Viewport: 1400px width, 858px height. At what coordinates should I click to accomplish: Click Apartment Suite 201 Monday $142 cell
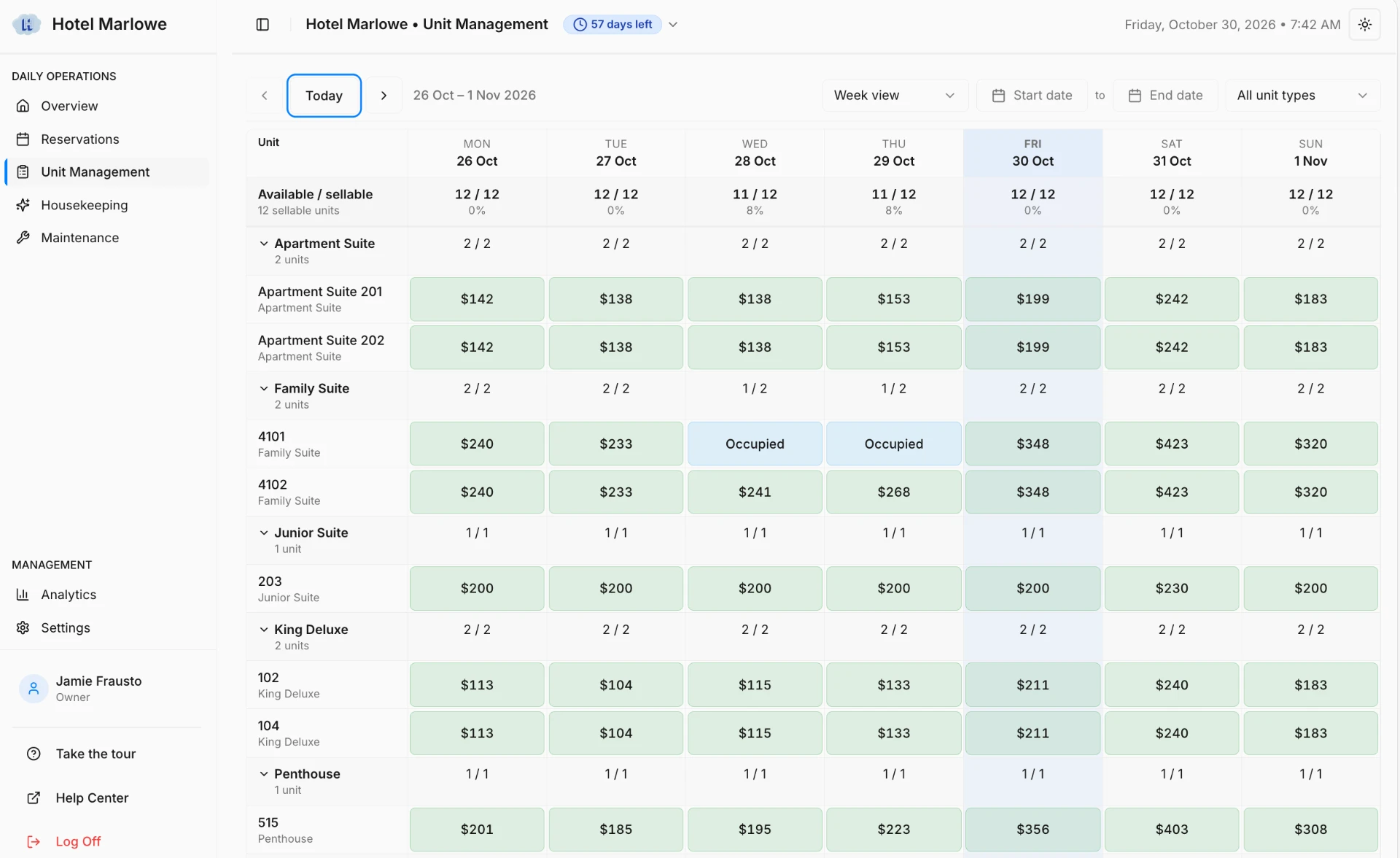[477, 299]
